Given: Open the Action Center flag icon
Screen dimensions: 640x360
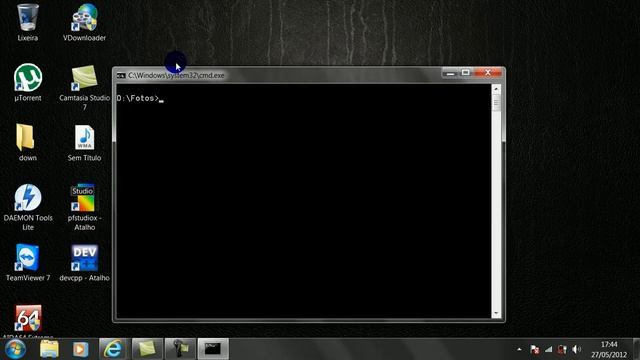Looking at the screenshot, I should pos(534,349).
